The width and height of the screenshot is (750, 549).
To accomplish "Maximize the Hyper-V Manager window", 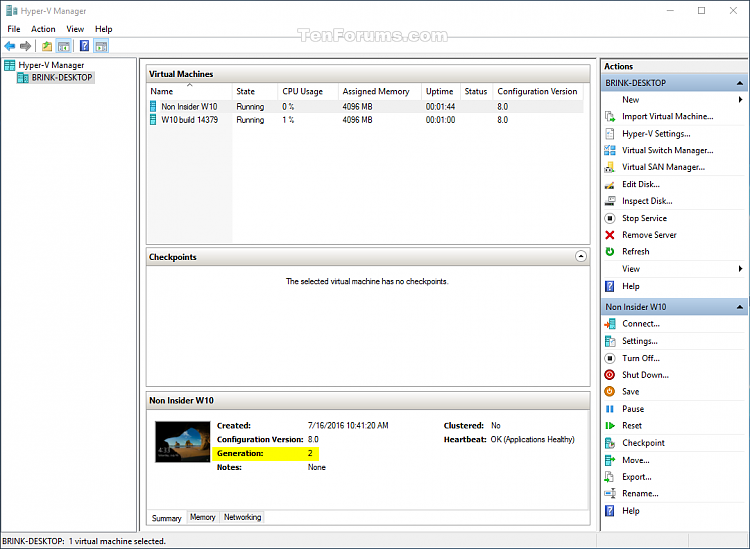I will (701, 11).
